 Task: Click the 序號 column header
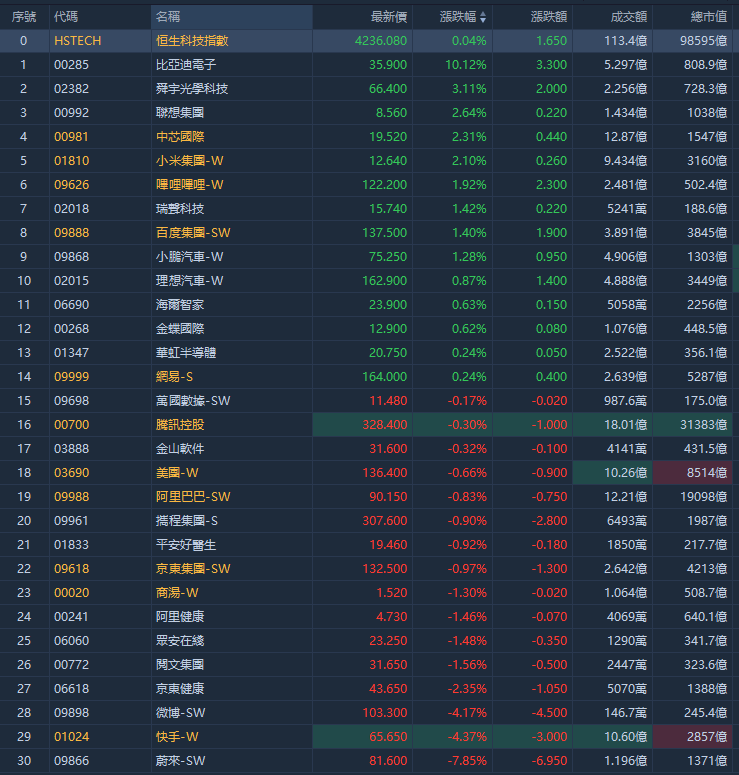pos(24,17)
